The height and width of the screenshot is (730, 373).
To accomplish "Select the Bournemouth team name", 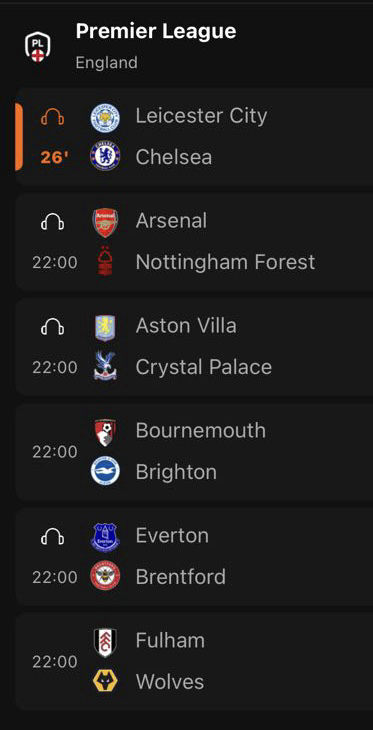I will (201, 431).
